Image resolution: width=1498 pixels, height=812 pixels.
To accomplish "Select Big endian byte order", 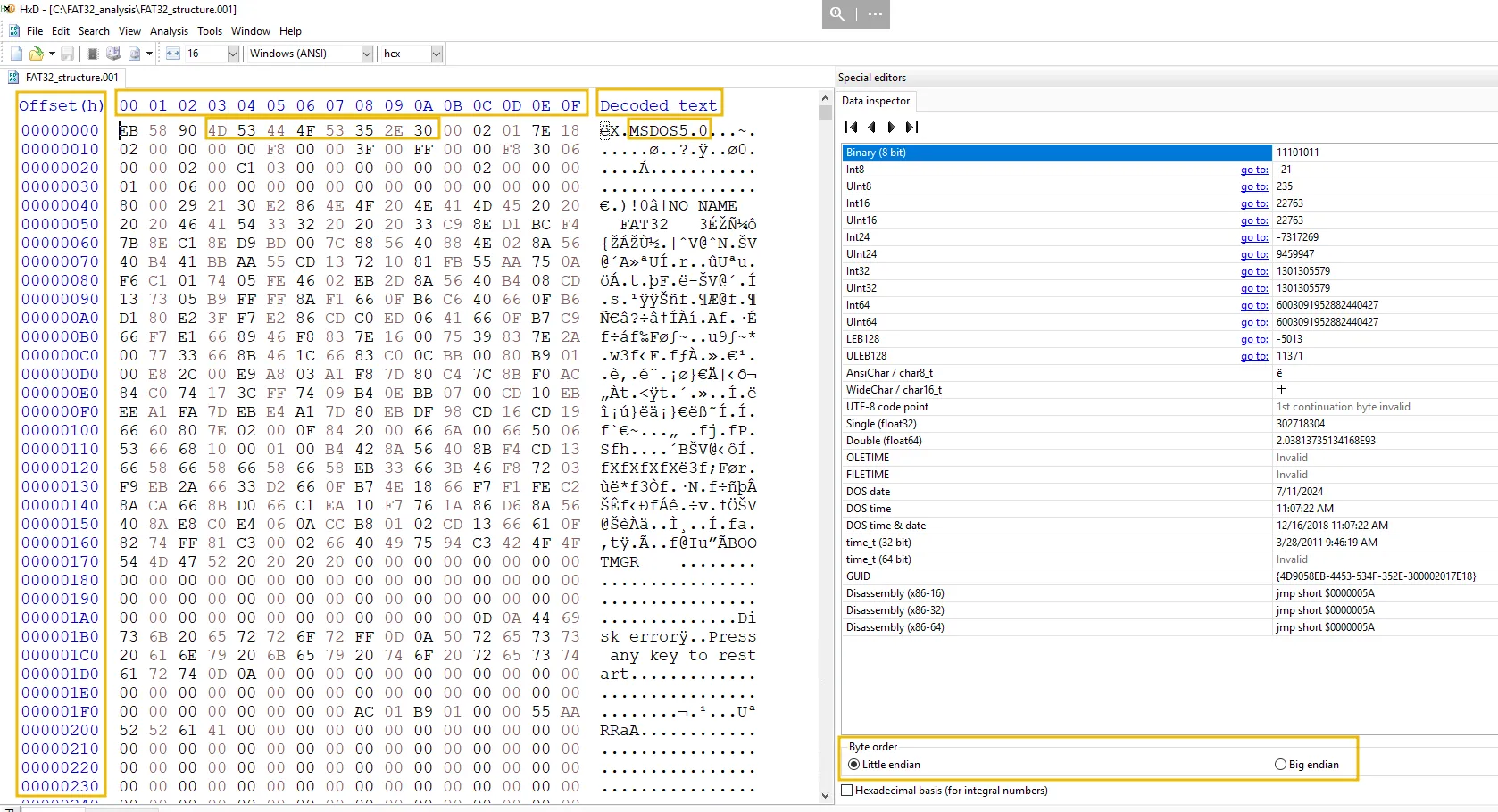I will tap(1307, 765).
